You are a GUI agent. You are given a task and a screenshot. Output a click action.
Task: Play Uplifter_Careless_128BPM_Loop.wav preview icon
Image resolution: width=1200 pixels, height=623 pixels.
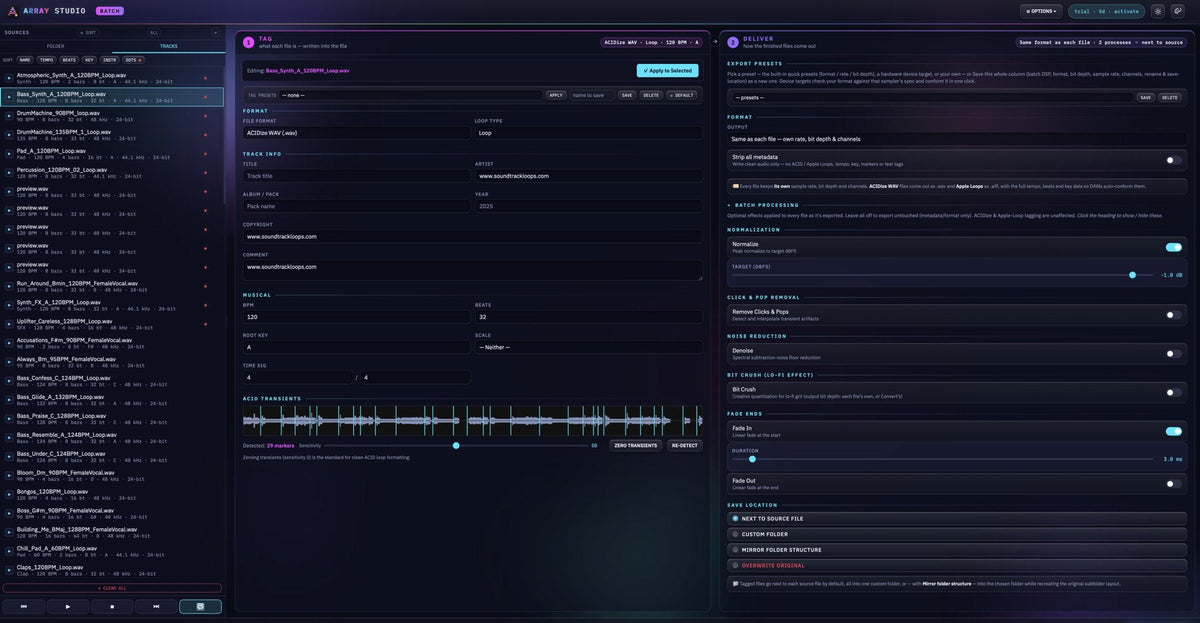(x=9, y=324)
